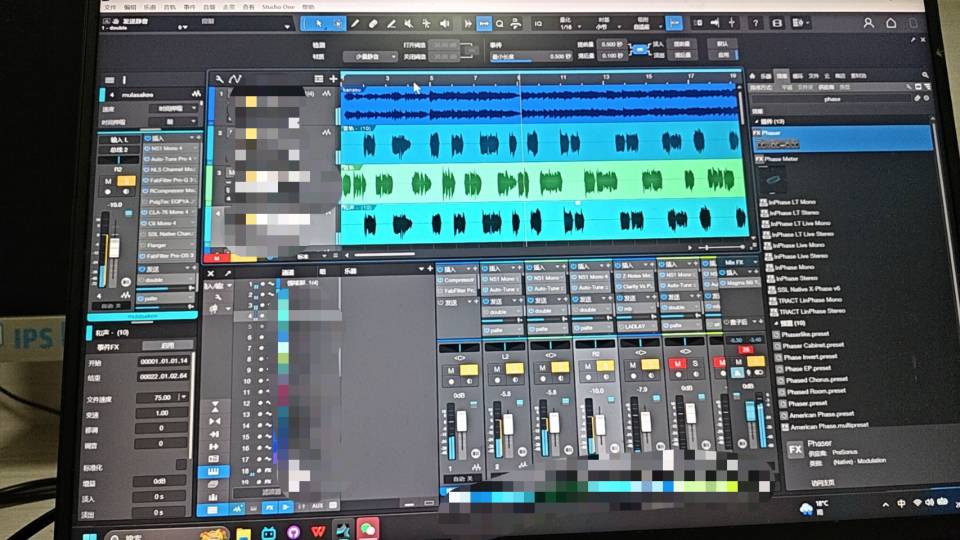Open File Explorer on the taskbar

coord(244,532)
